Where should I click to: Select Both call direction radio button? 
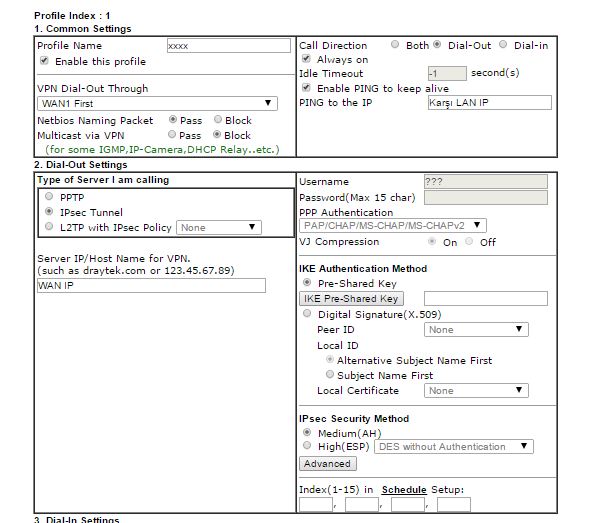[x=395, y=44]
